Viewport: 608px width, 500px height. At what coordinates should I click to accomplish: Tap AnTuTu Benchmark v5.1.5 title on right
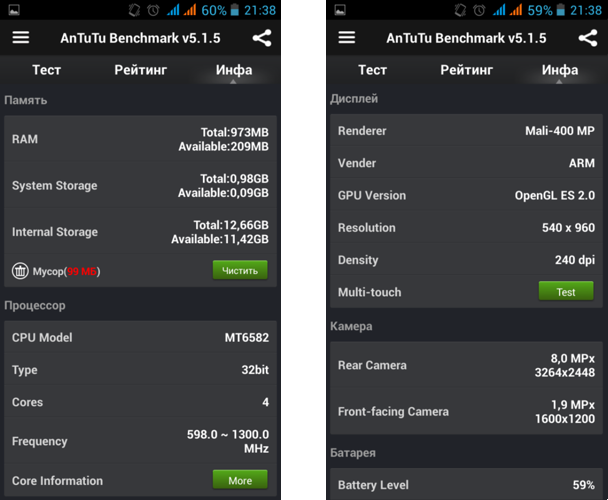[466, 38]
